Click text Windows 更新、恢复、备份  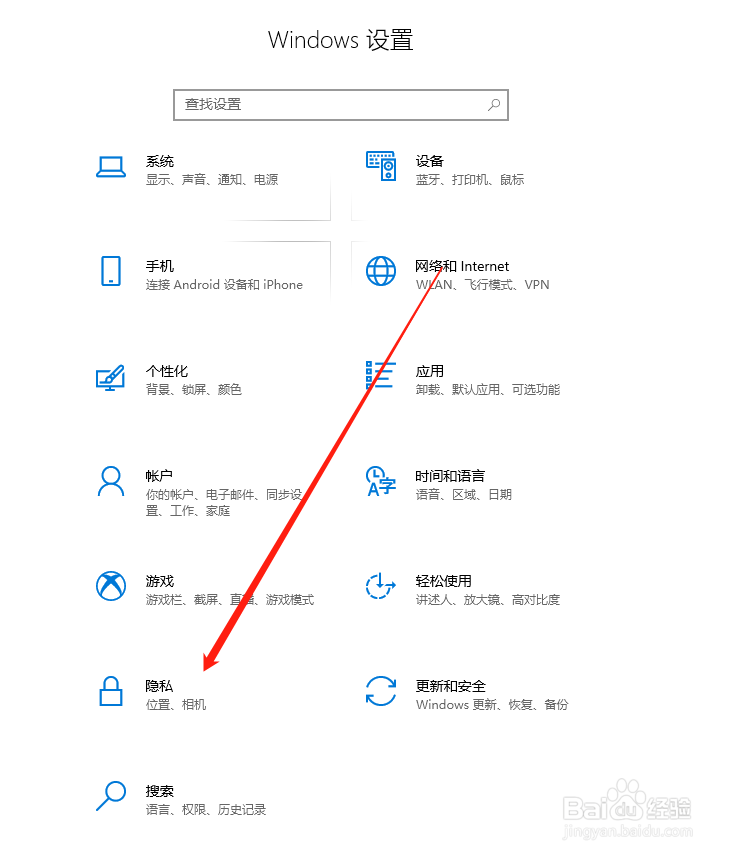[x=492, y=705]
